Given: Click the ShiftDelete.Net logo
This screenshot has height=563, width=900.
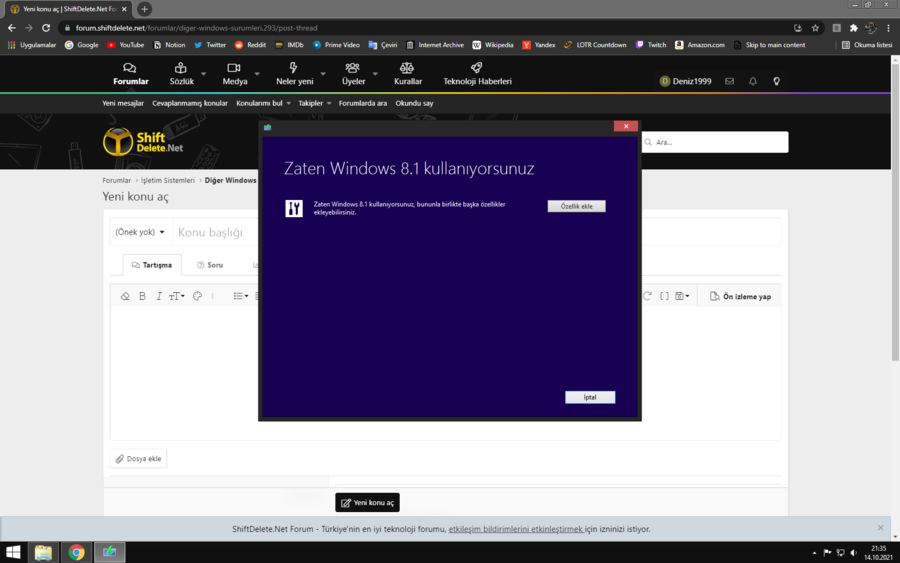Looking at the screenshot, I should (143, 142).
